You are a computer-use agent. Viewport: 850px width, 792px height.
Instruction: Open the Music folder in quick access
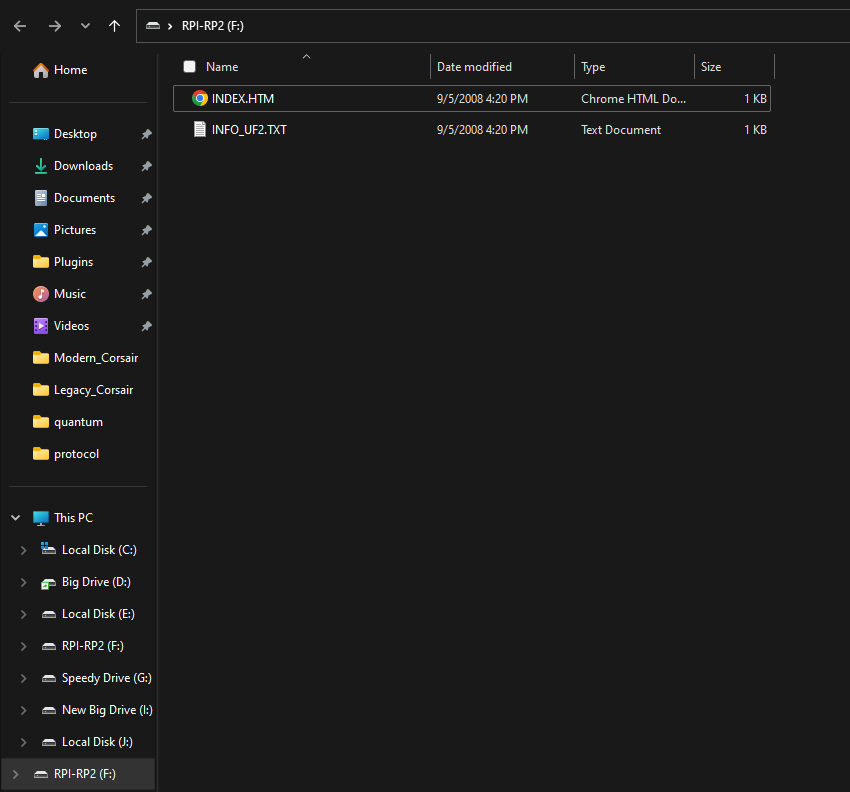click(69, 294)
